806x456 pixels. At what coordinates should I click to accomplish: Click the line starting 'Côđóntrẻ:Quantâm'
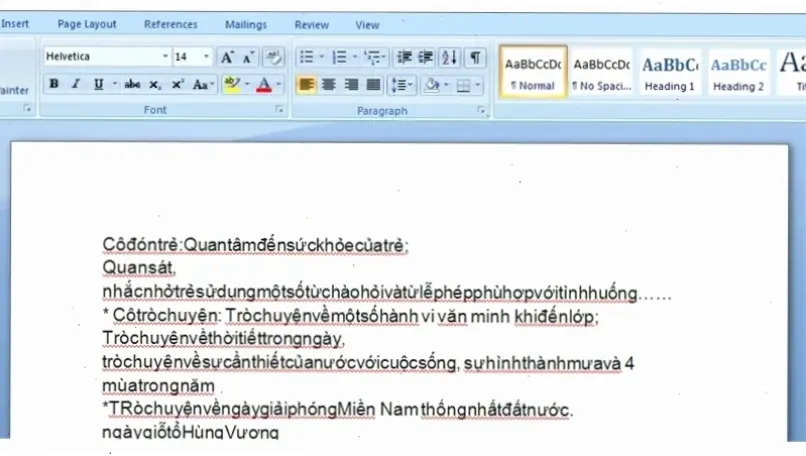pyautogui.click(x=255, y=245)
